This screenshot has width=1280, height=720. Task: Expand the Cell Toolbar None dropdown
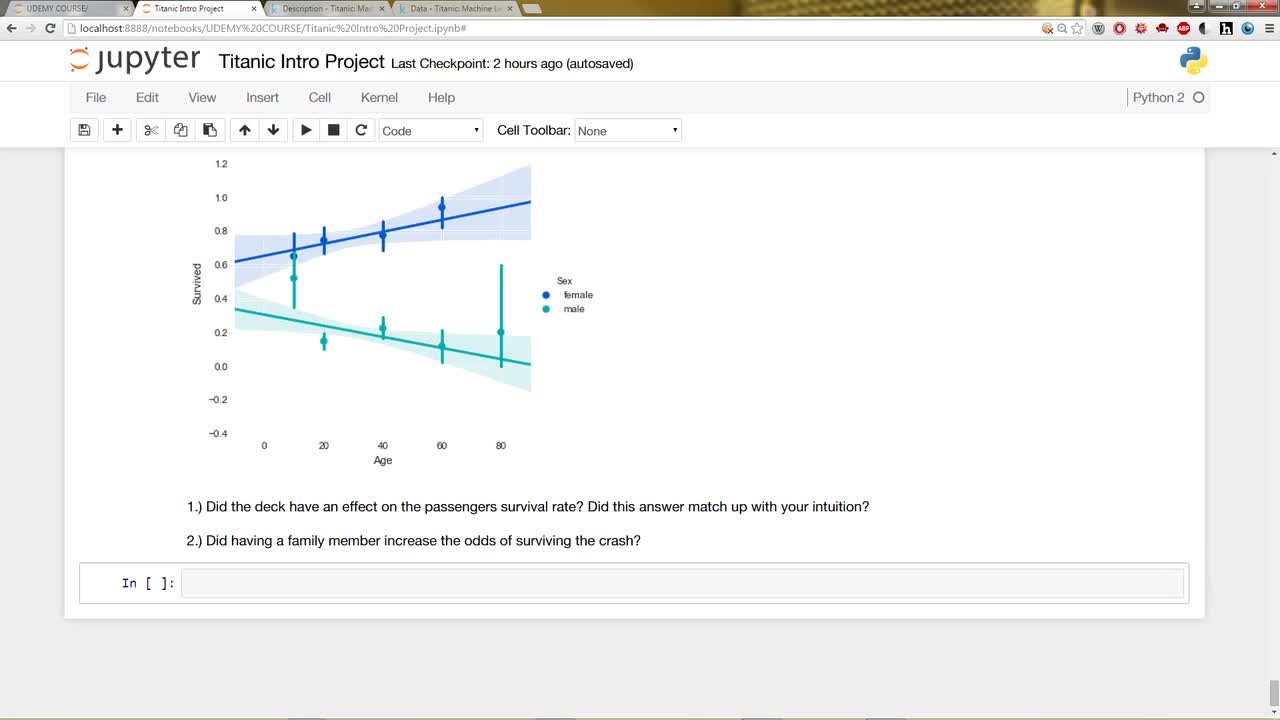pyautogui.click(x=628, y=130)
